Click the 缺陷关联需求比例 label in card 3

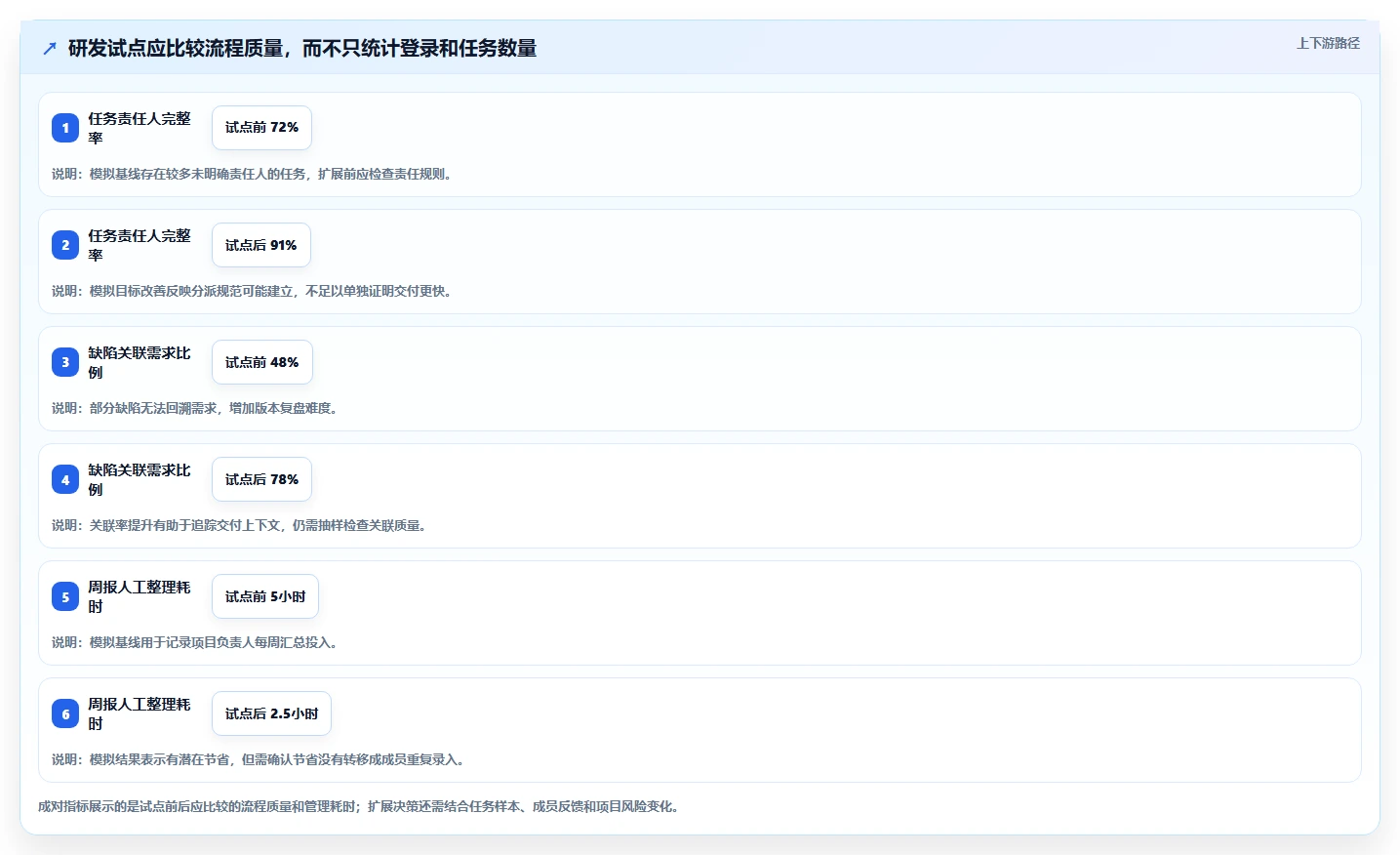pos(140,362)
